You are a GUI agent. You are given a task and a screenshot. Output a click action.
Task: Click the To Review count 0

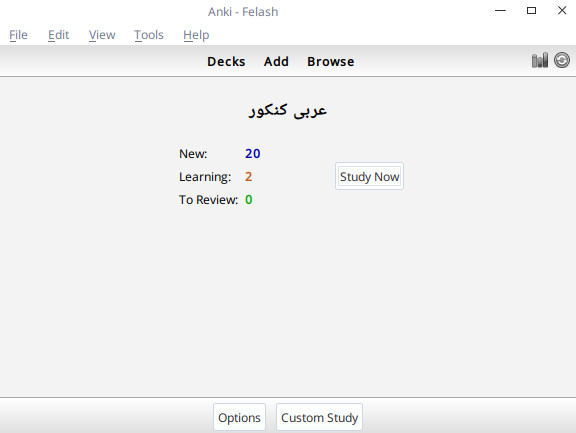coord(249,200)
